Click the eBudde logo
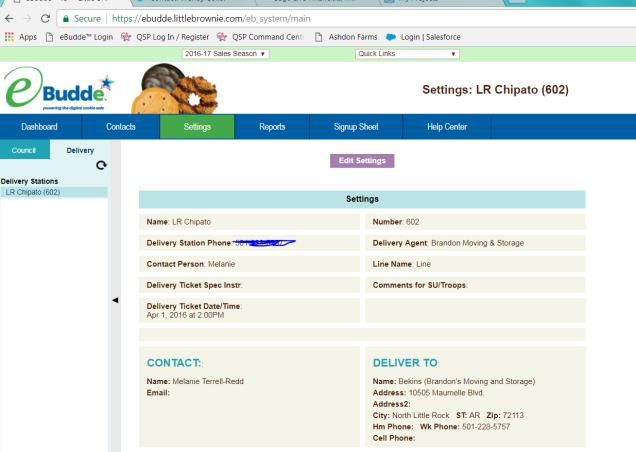The height and width of the screenshot is (452, 636). (x=59, y=88)
